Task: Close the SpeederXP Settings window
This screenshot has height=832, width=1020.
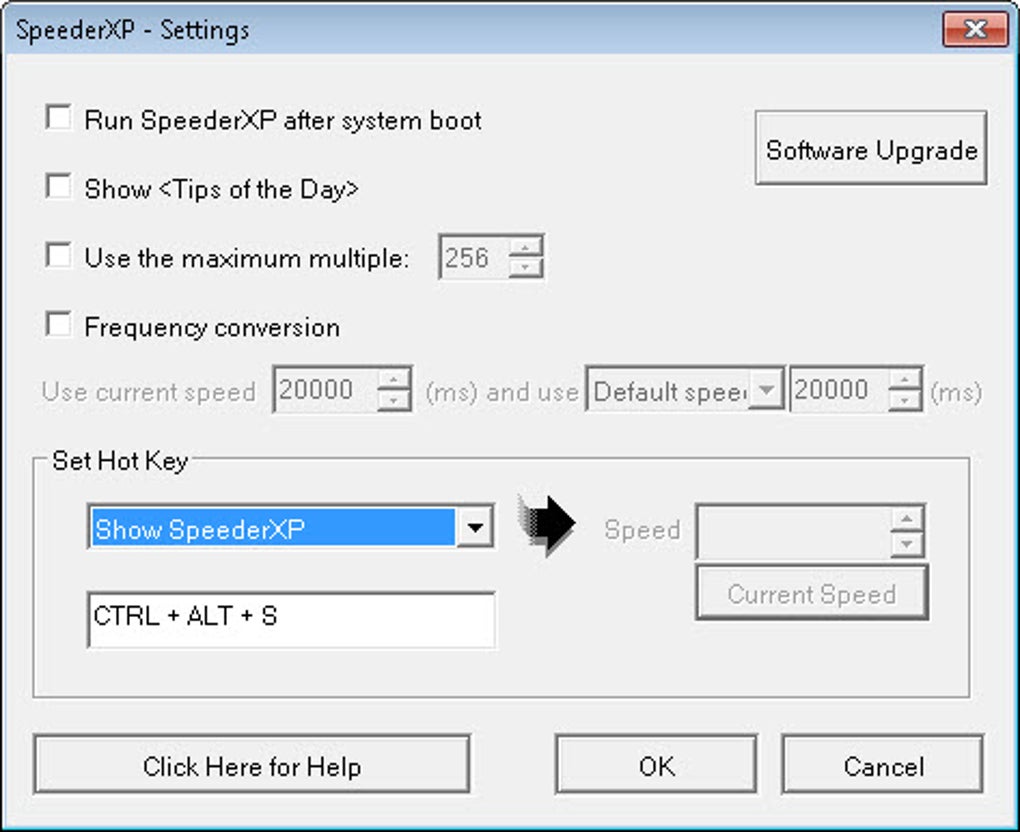Action: (x=975, y=29)
